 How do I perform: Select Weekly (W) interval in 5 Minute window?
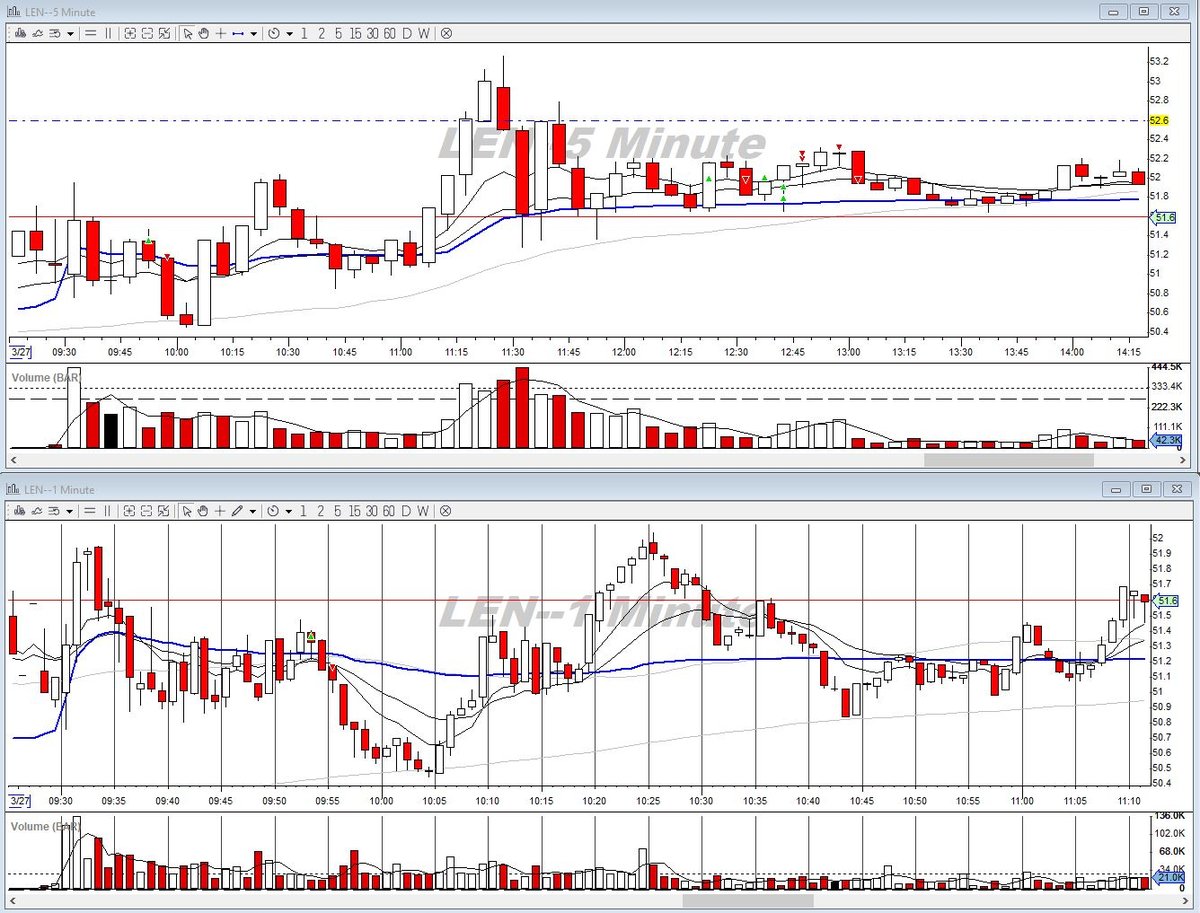424,33
